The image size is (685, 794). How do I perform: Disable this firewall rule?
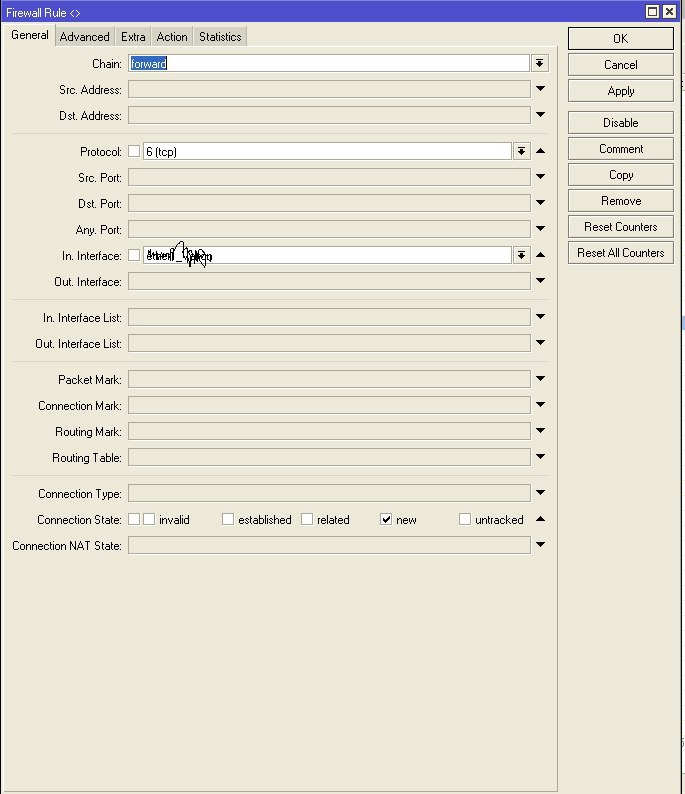pyautogui.click(x=621, y=123)
